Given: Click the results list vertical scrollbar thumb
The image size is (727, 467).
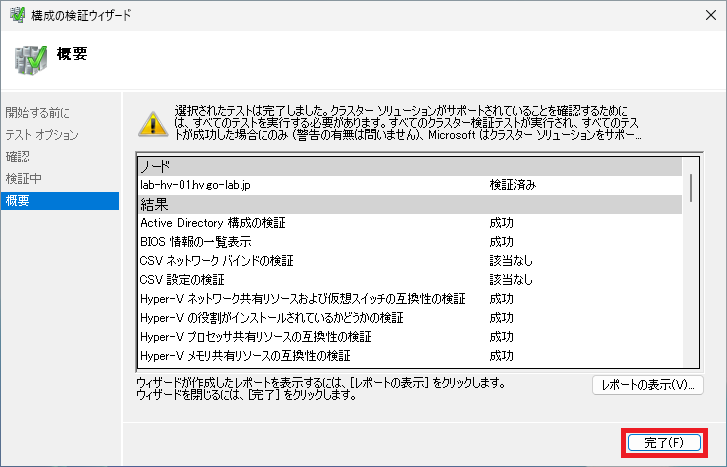Looking at the screenshot, I should pos(691,188).
